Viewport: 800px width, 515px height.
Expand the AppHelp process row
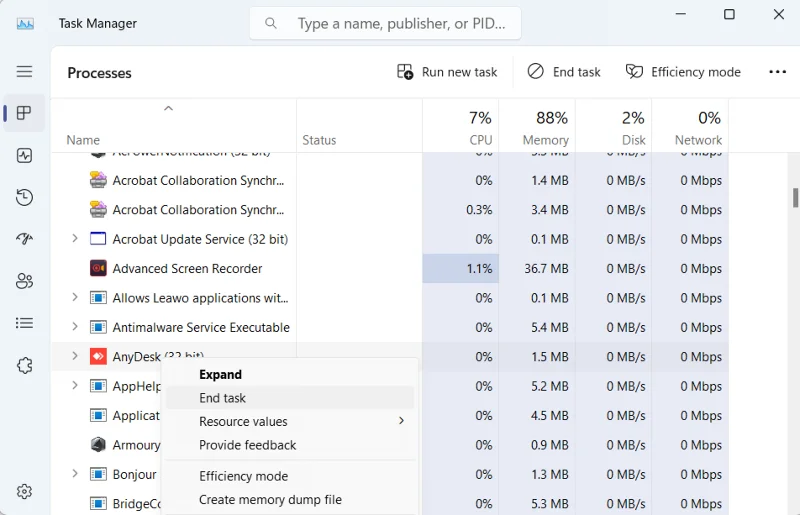point(75,385)
